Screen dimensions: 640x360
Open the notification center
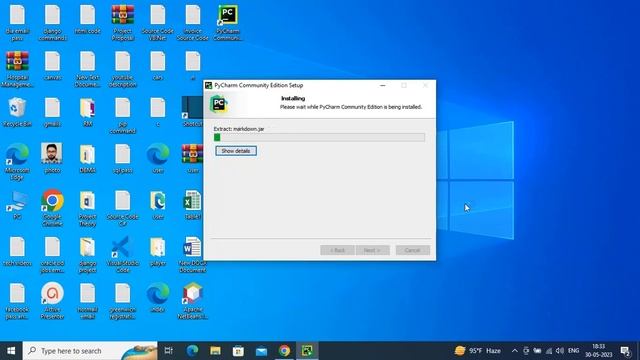click(x=625, y=351)
